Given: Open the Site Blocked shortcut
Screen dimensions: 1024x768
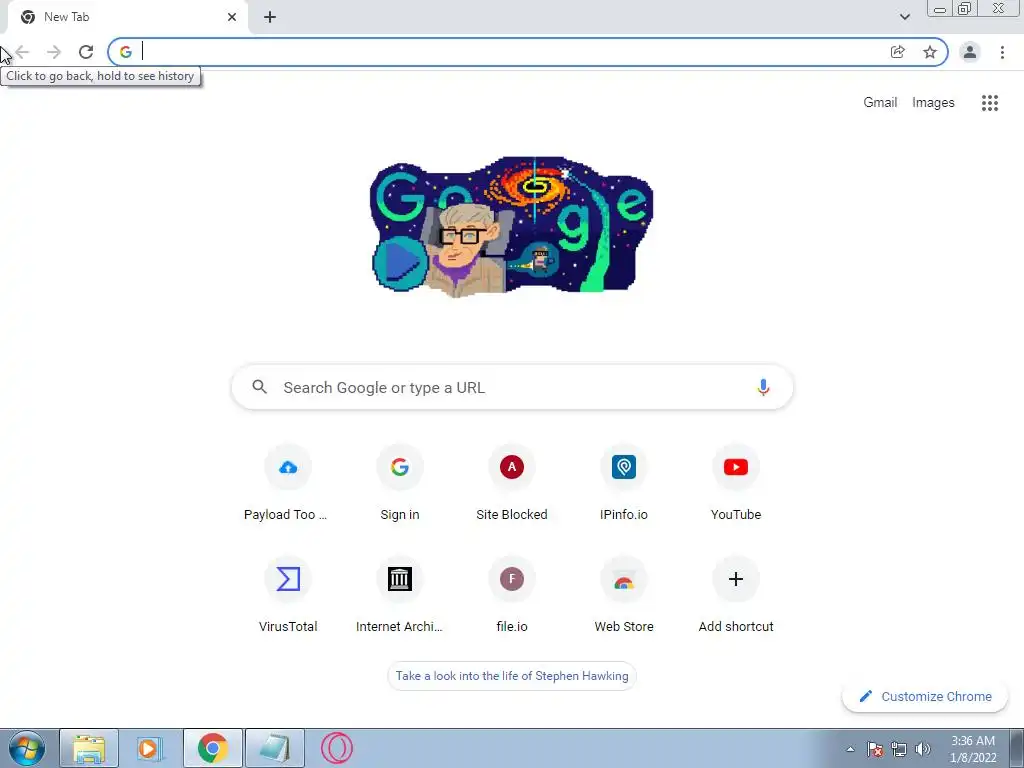Looking at the screenshot, I should tap(512, 485).
